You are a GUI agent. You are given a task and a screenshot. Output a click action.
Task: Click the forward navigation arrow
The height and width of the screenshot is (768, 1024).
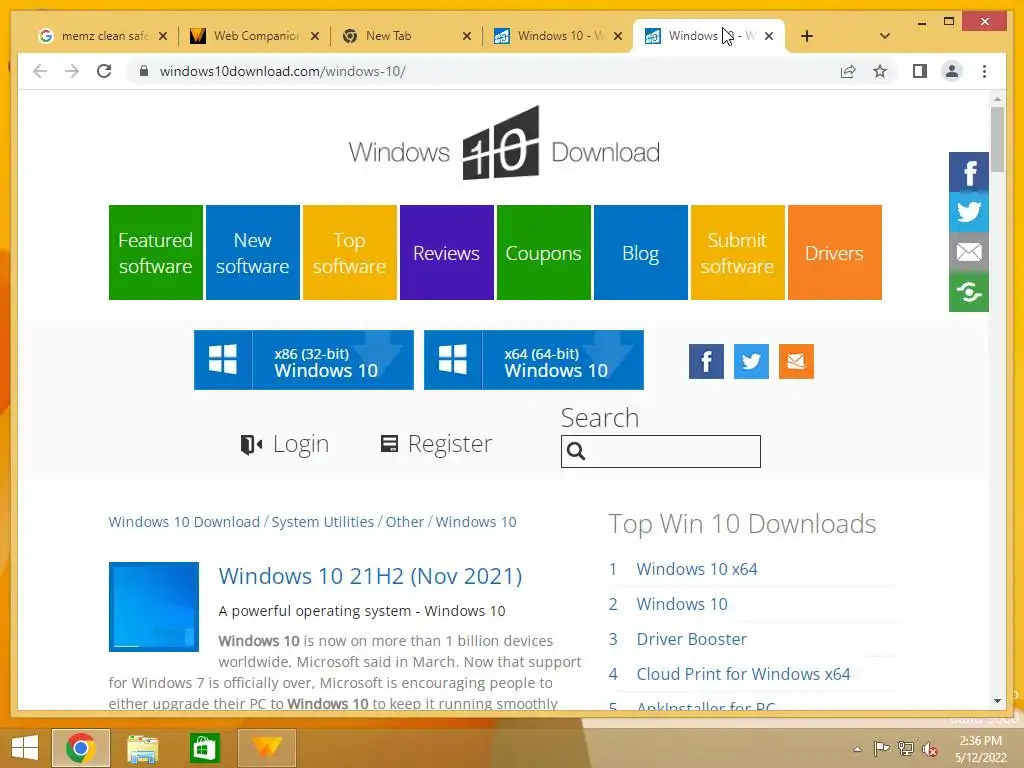click(72, 71)
